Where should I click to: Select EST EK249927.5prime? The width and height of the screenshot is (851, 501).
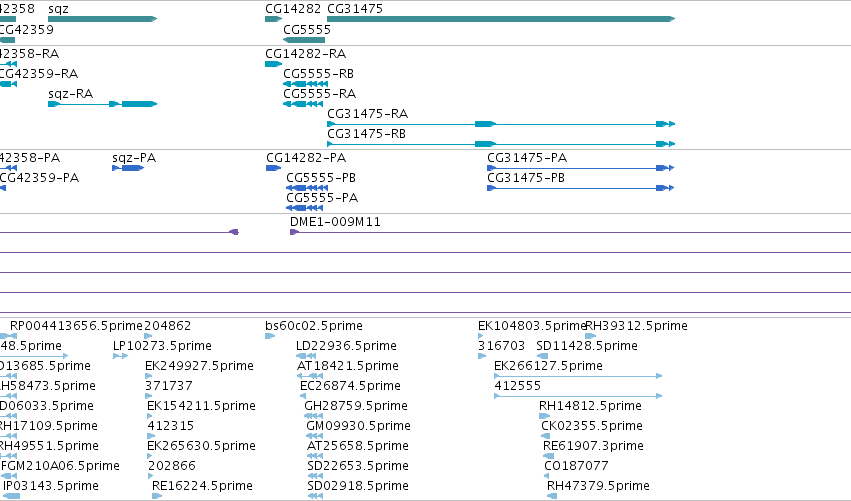click(x=199, y=366)
